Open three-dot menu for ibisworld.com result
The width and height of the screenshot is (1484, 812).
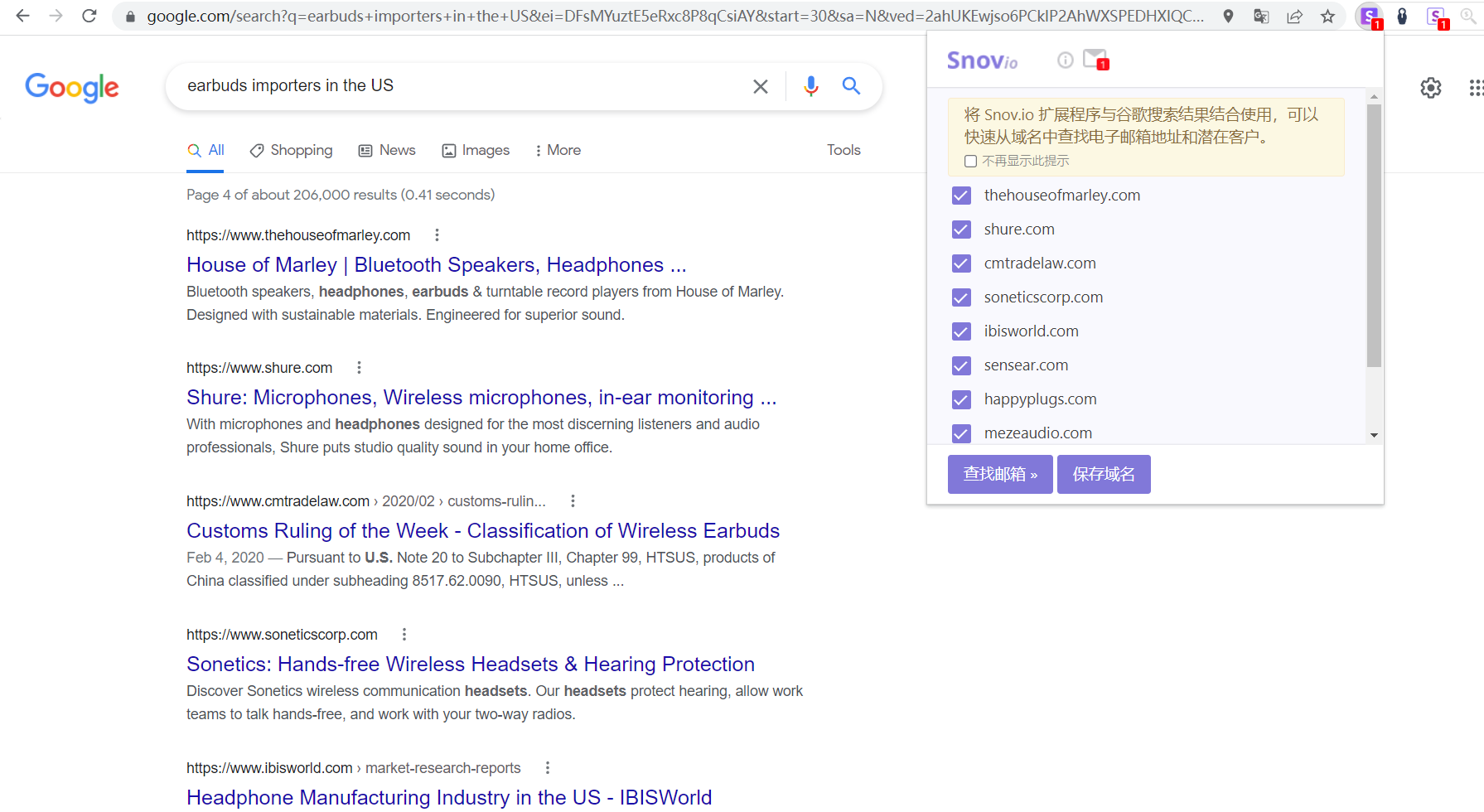click(548, 767)
